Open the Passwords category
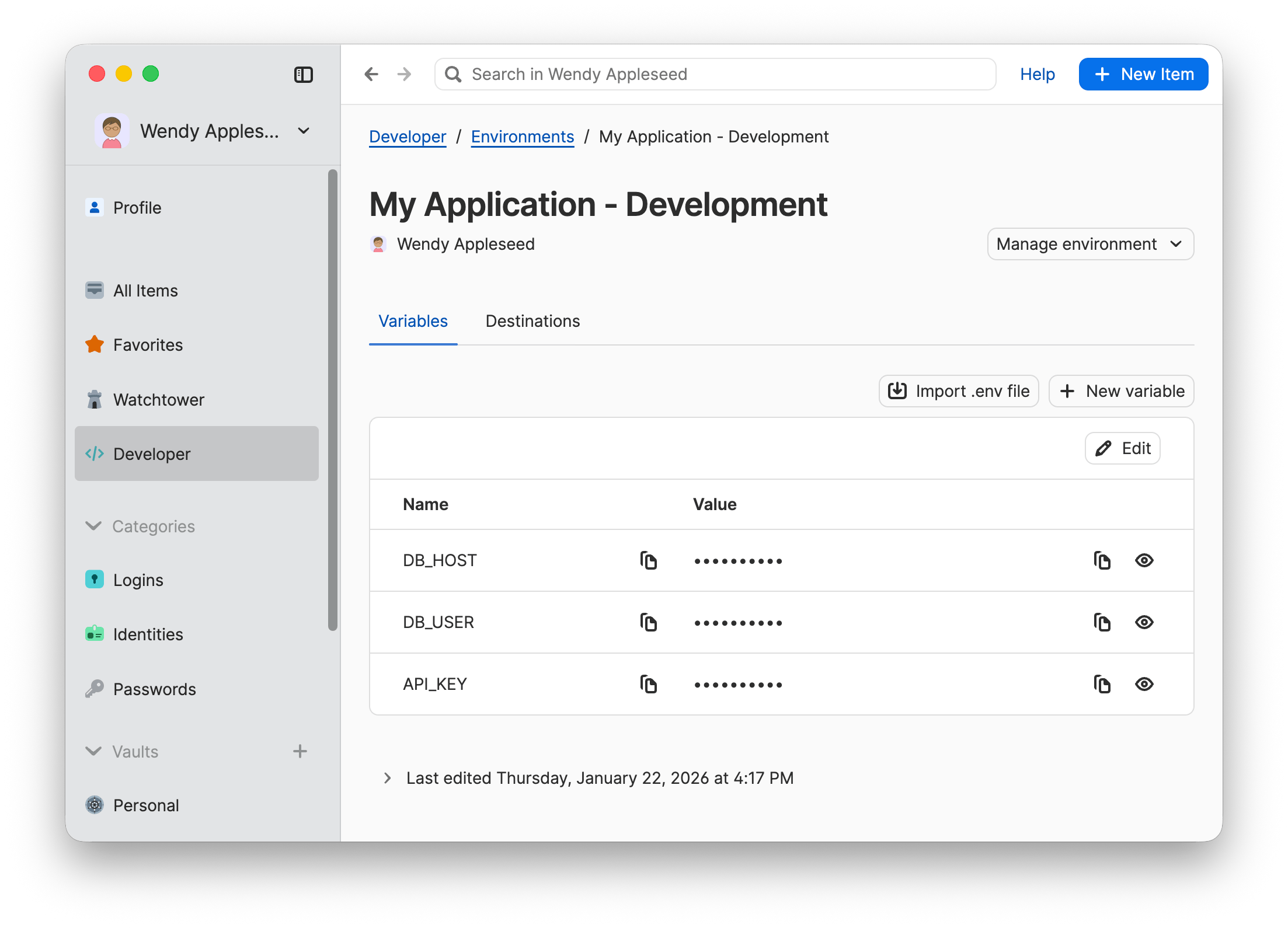 pos(154,689)
